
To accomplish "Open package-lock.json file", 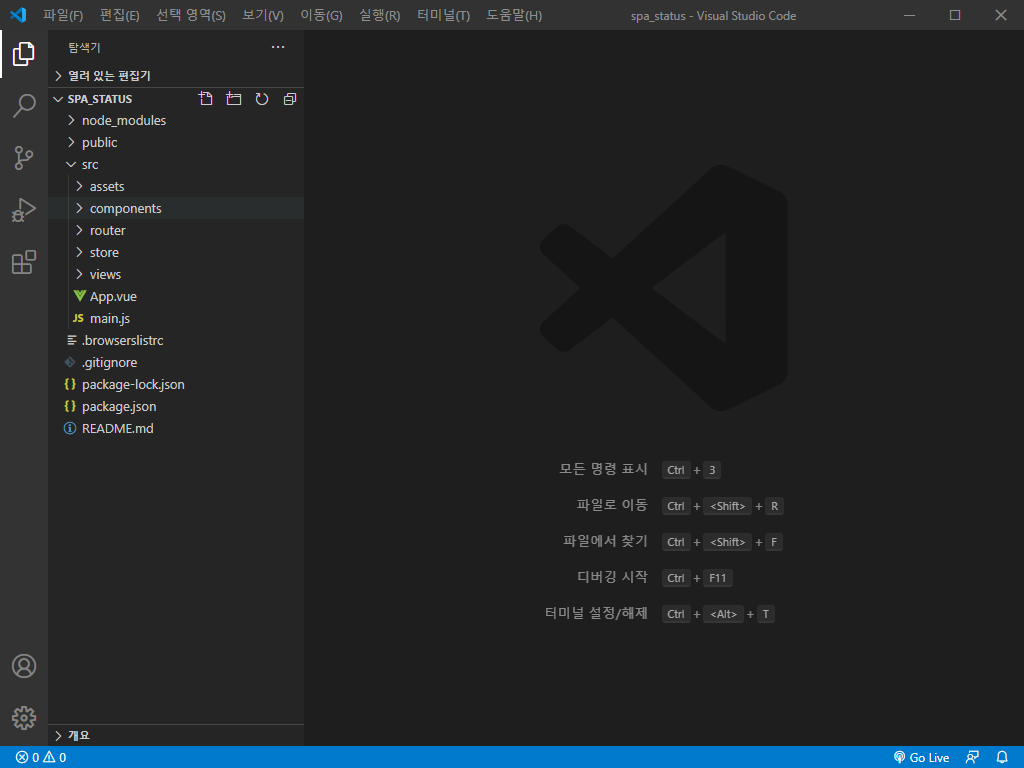I will pyautogui.click(x=176, y=385).
